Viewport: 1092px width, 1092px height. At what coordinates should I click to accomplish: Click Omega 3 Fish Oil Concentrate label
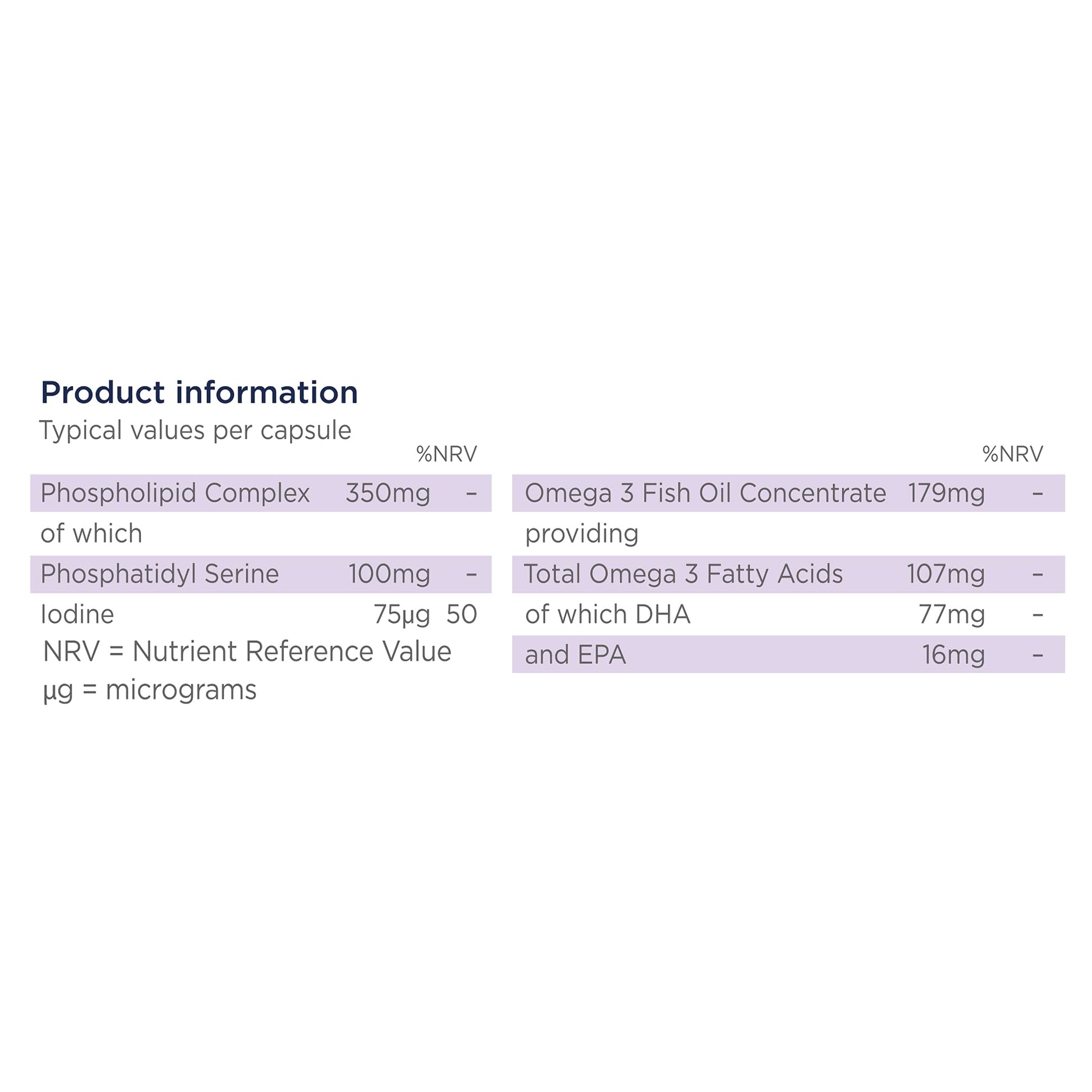click(x=705, y=493)
